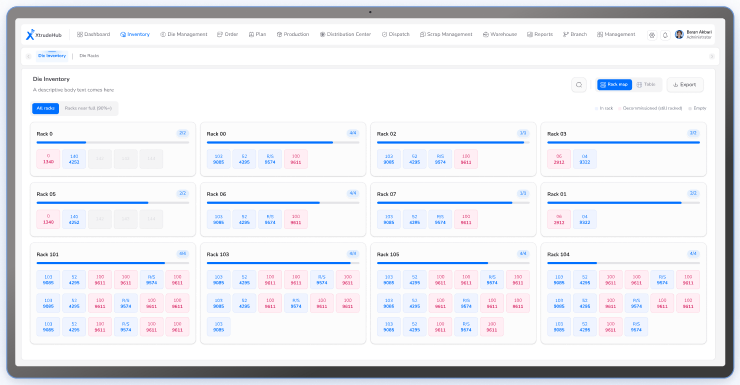Open the notifications bell icon
The width and height of the screenshot is (740, 385).
pyautogui.click(x=665, y=35)
